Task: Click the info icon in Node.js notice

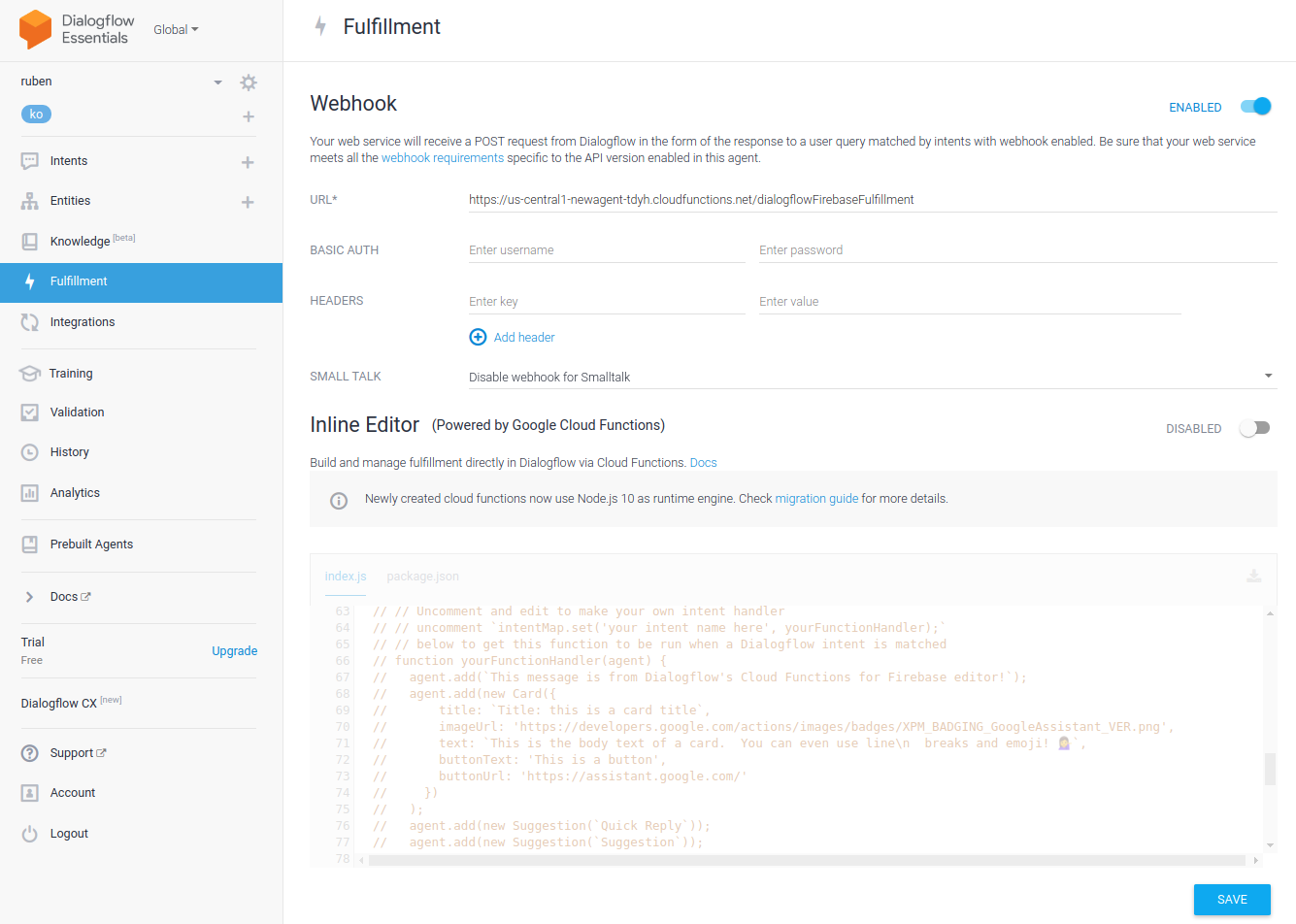Action: point(339,501)
